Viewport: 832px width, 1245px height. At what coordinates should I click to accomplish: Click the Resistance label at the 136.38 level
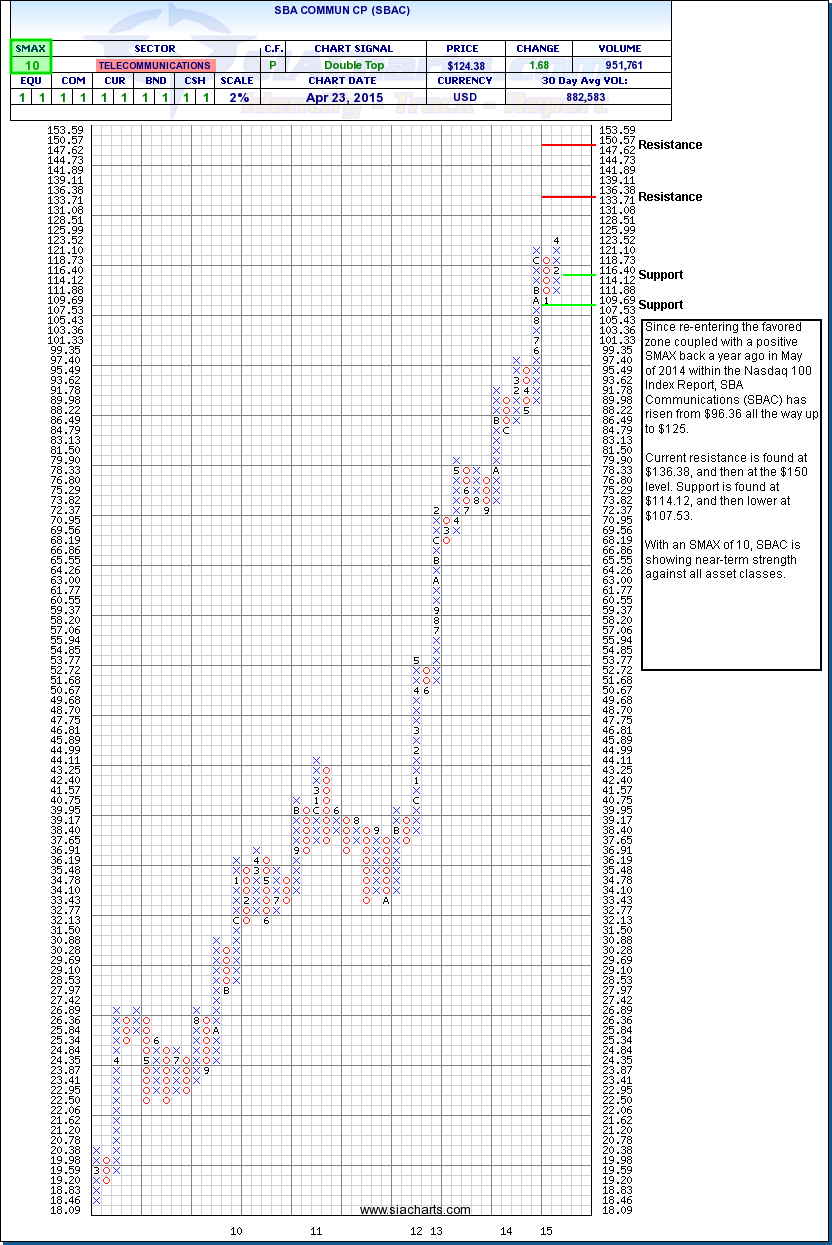670,197
